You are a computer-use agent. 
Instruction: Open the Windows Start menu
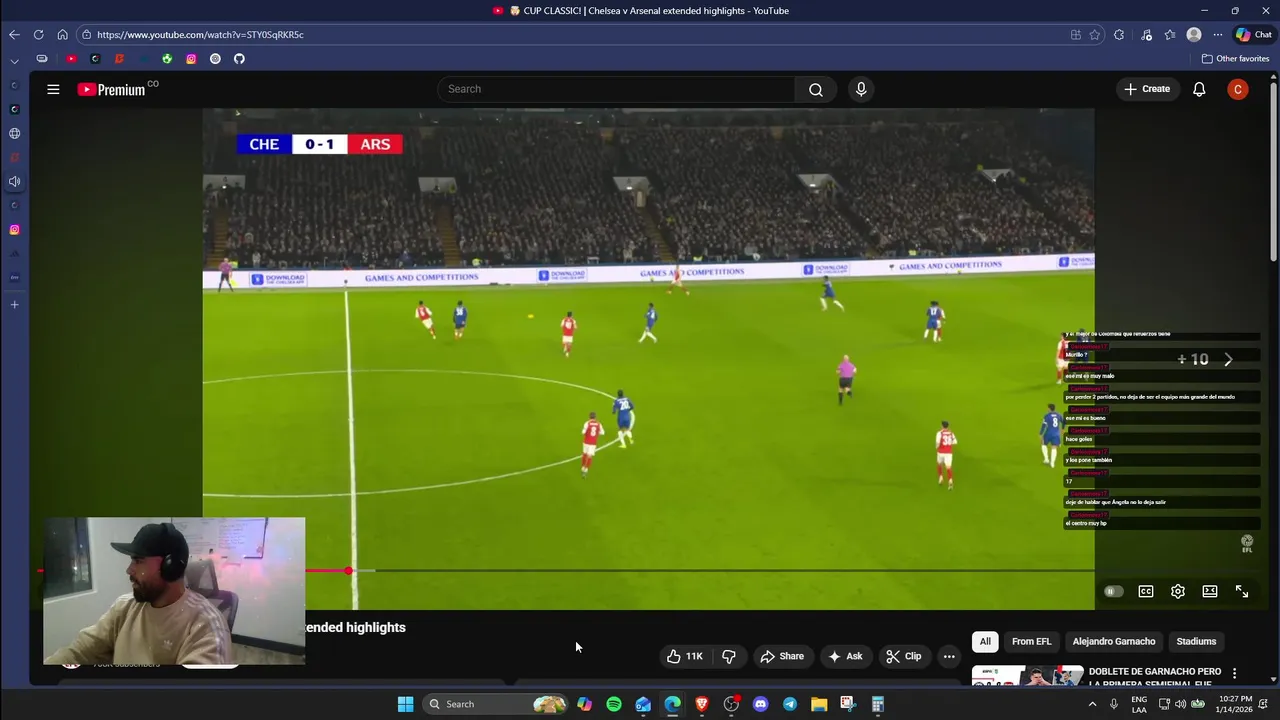click(x=405, y=704)
